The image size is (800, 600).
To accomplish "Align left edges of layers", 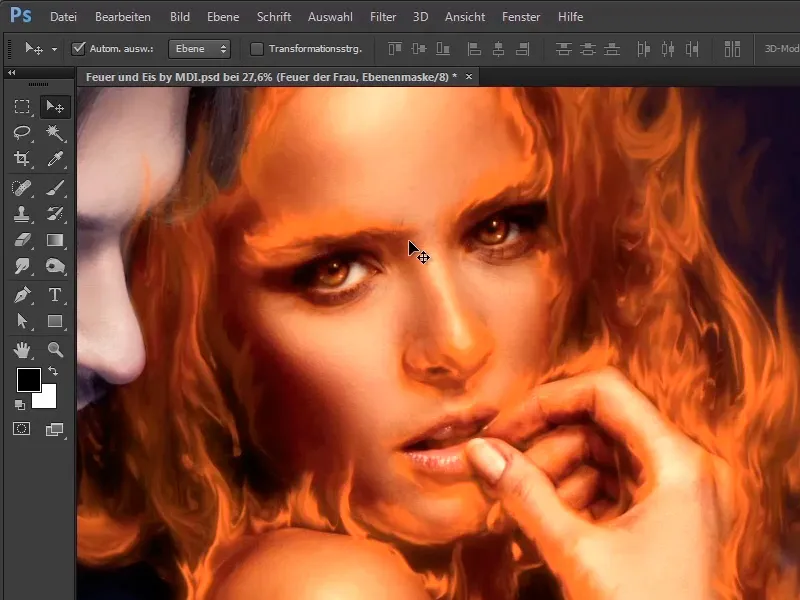I will pos(474,49).
